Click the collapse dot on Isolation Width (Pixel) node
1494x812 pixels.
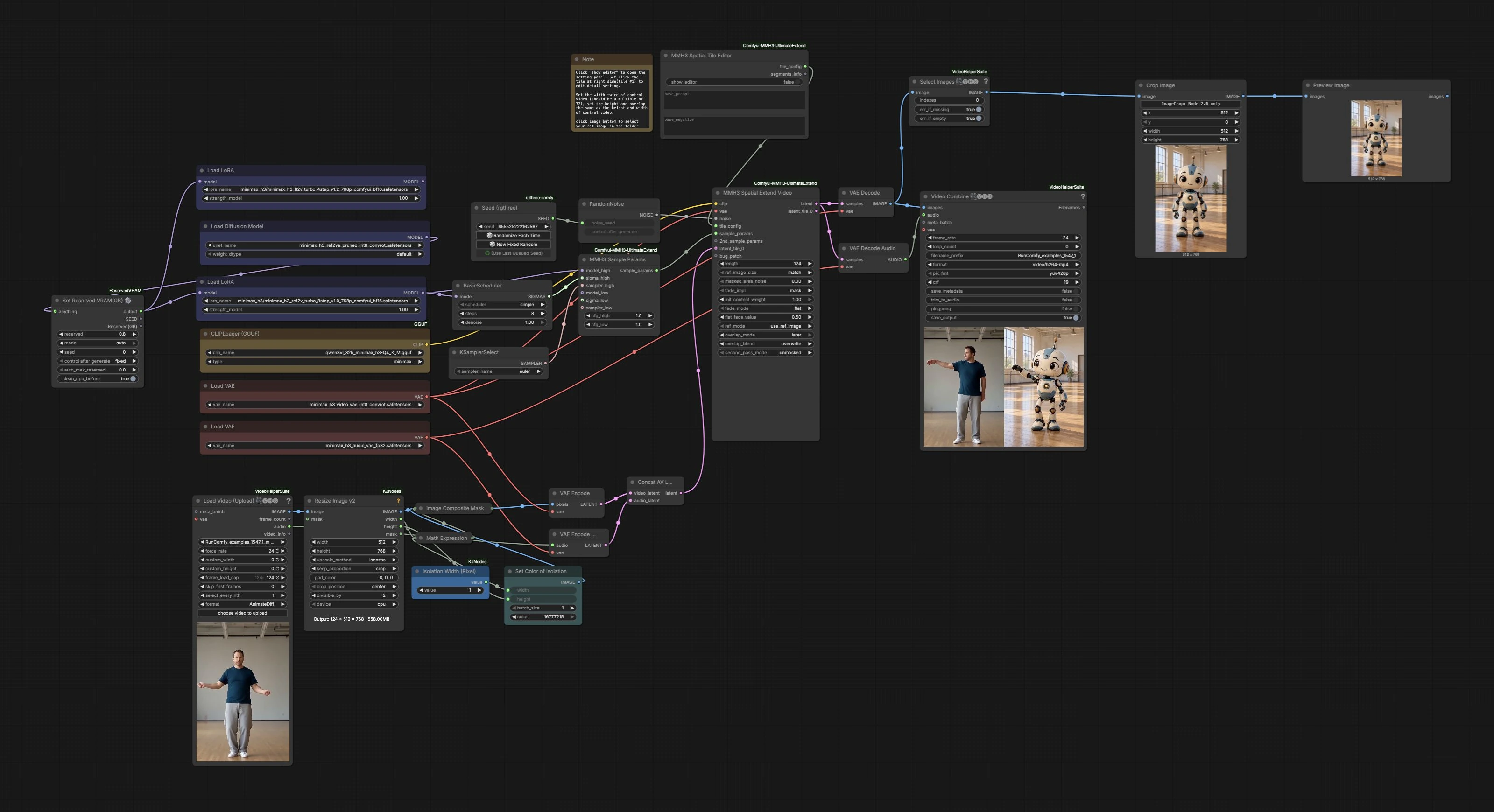point(417,572)
